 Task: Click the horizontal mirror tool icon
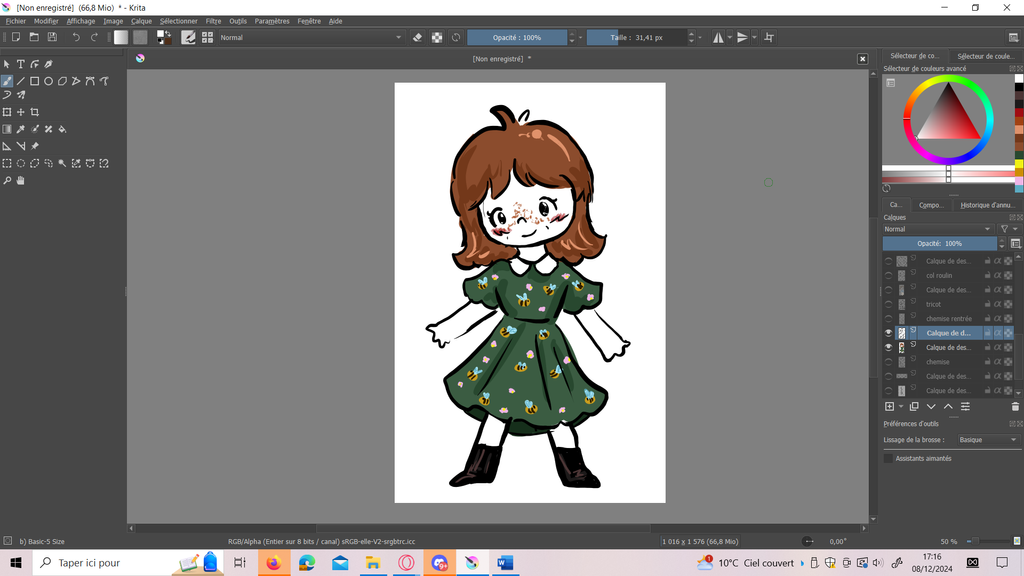pos(718,37)
